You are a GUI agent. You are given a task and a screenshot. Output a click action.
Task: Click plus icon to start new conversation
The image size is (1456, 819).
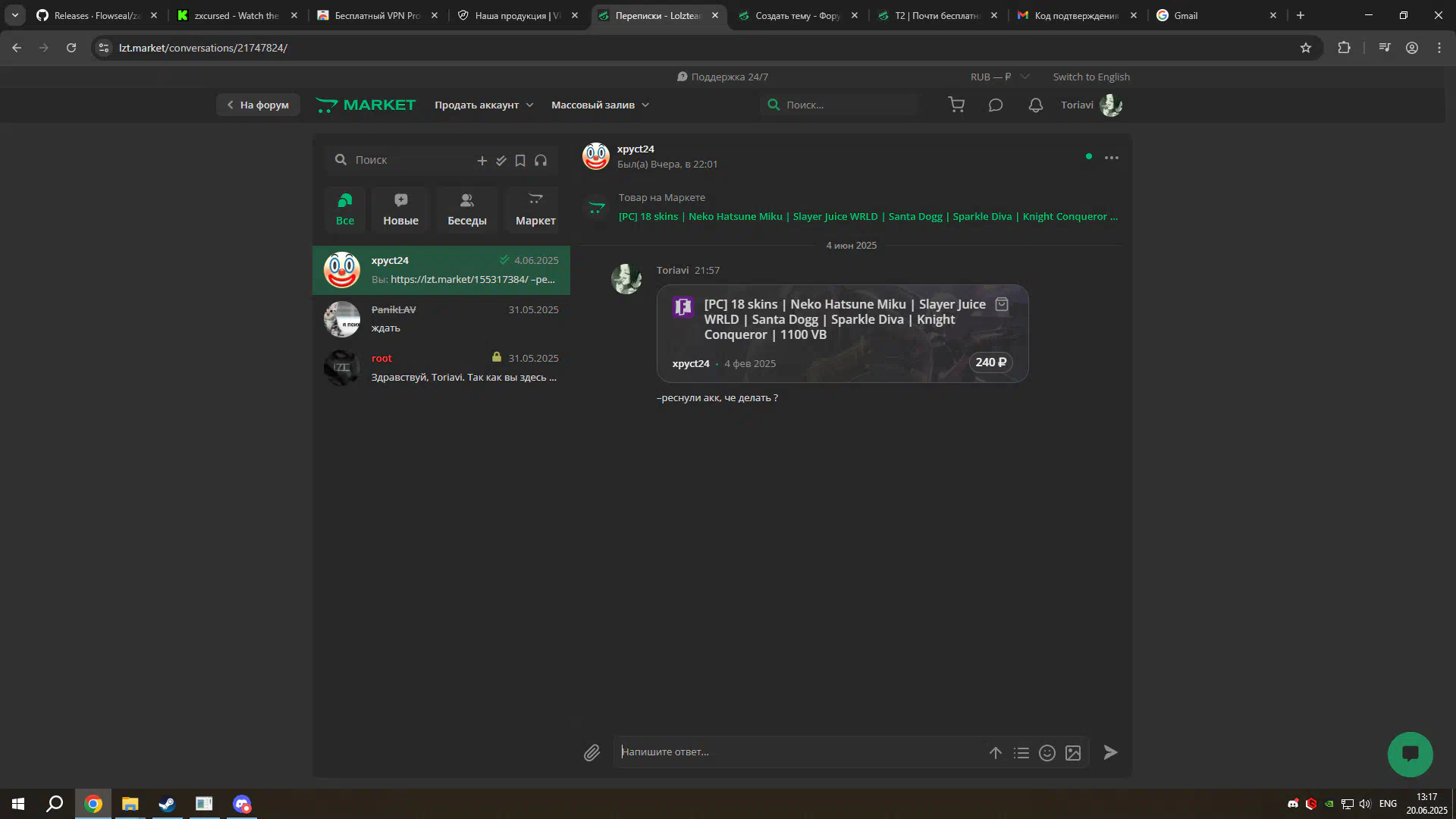pyautogui.click(x=482, y=161)
